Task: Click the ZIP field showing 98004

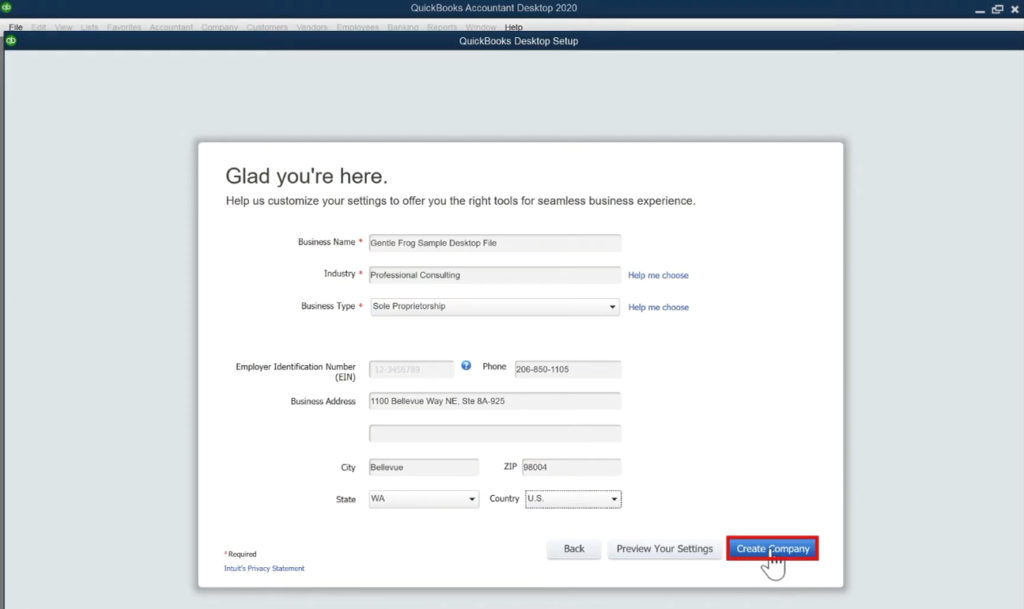Action: [571, 467]
